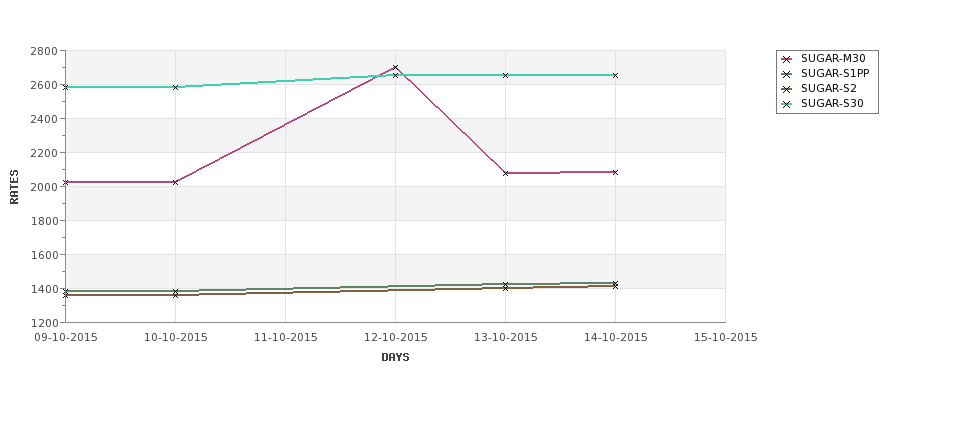Screen dimensions: 975x429
Task: Click SUGAR-M30 data point on 10-10-2015
Action: pos(175,182)
